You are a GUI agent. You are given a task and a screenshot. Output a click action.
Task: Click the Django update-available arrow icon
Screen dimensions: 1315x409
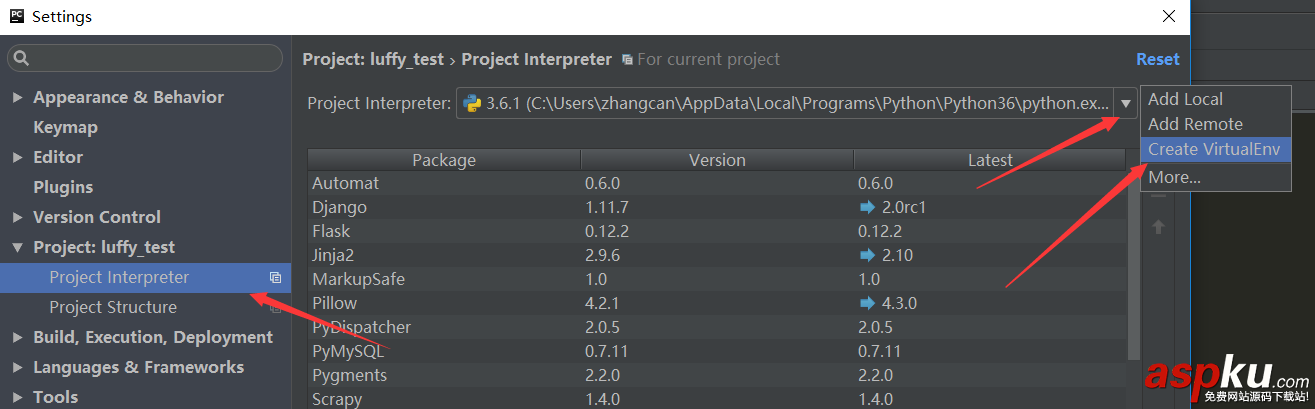coord(867,207)
